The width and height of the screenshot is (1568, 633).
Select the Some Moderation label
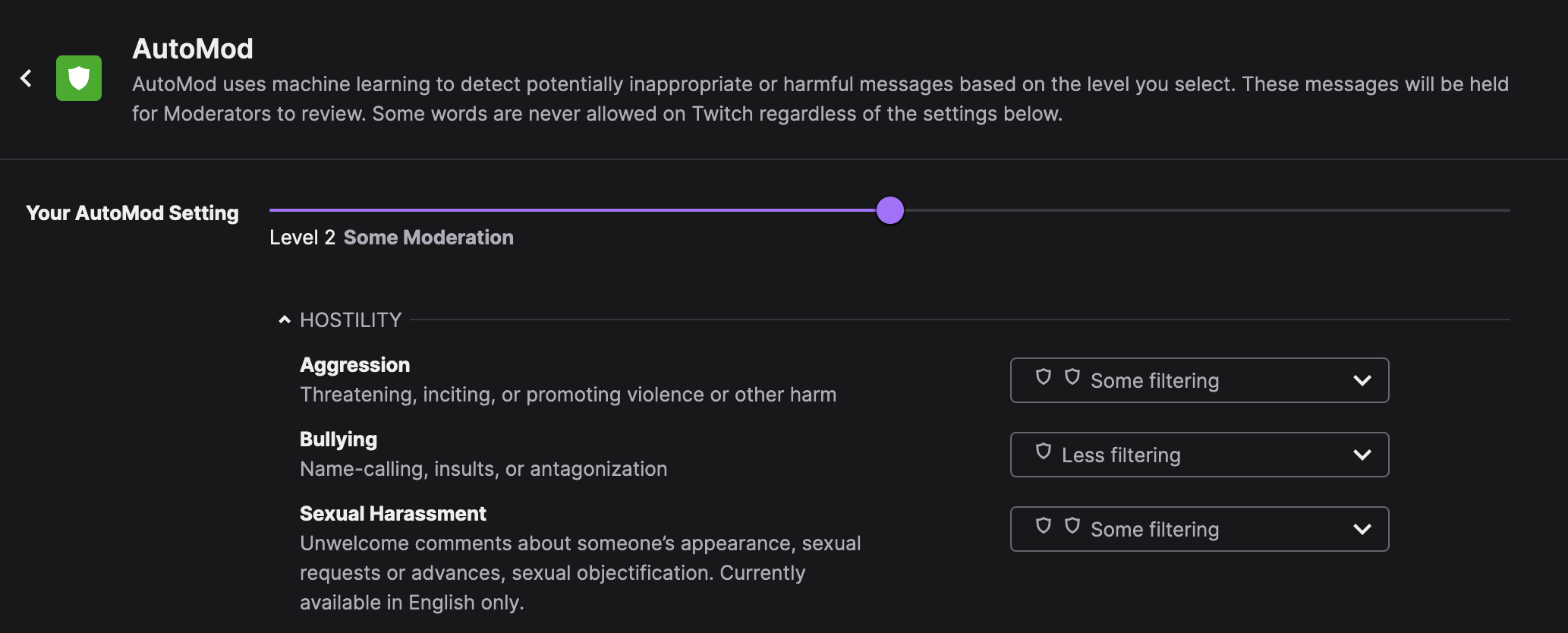[429, 237]
